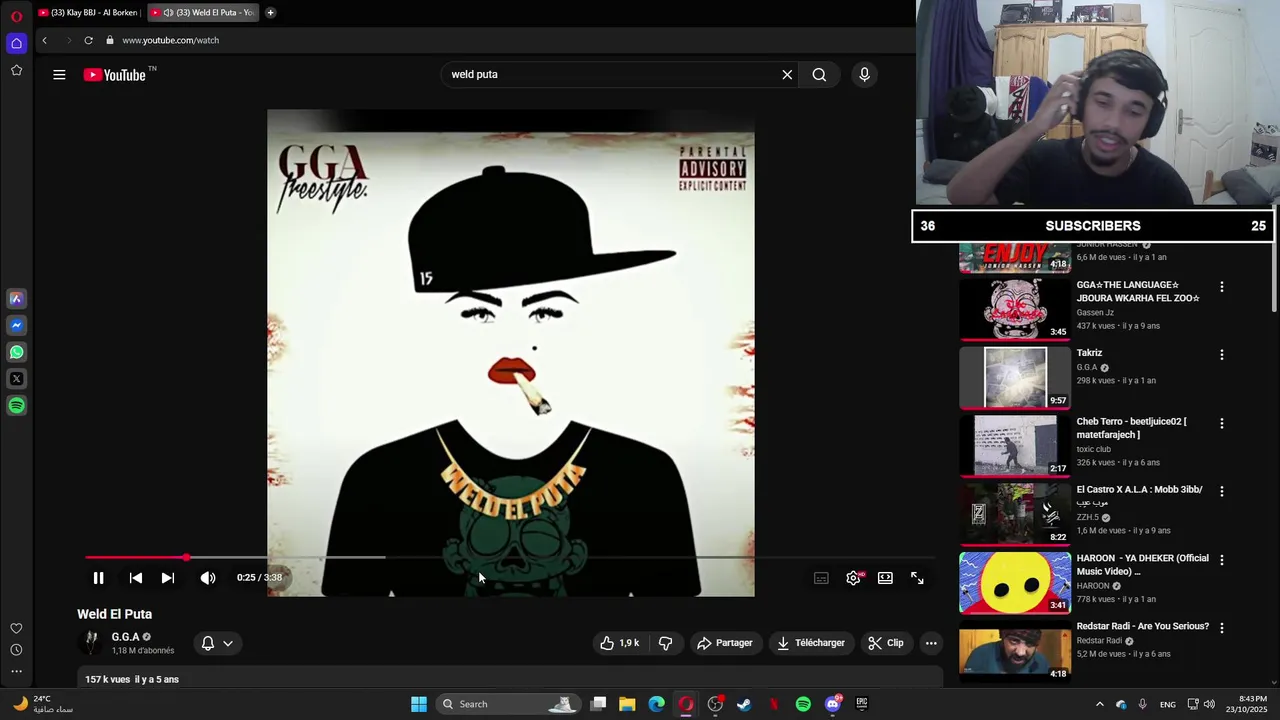
Task: Click the Télécharger download button
Action: pyautogui.click(x=811, y=643)
